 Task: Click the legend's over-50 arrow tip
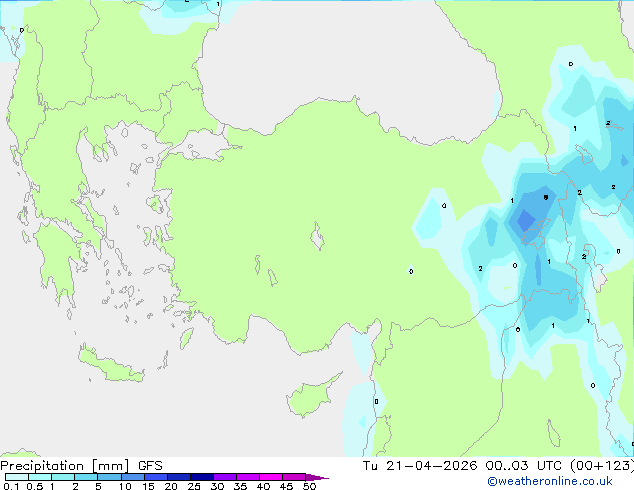[318, 477]
